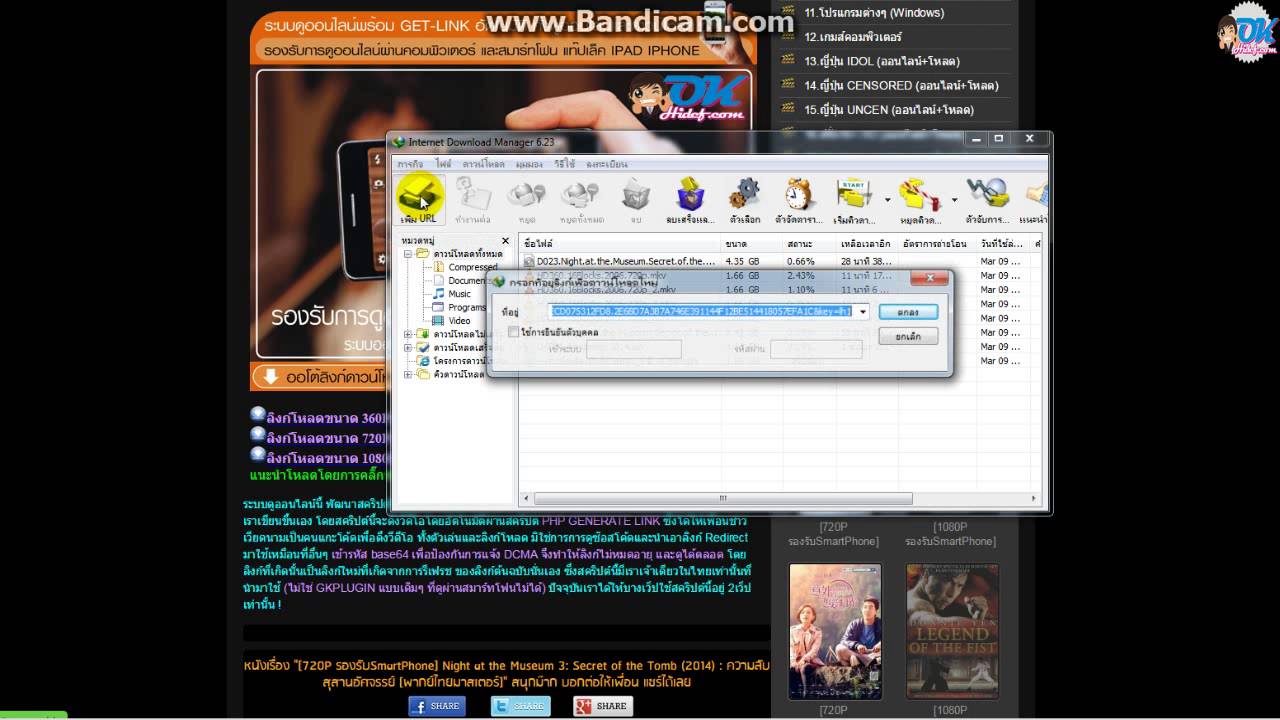
Task: Sort by the Size column header
Action: (752, 243)
